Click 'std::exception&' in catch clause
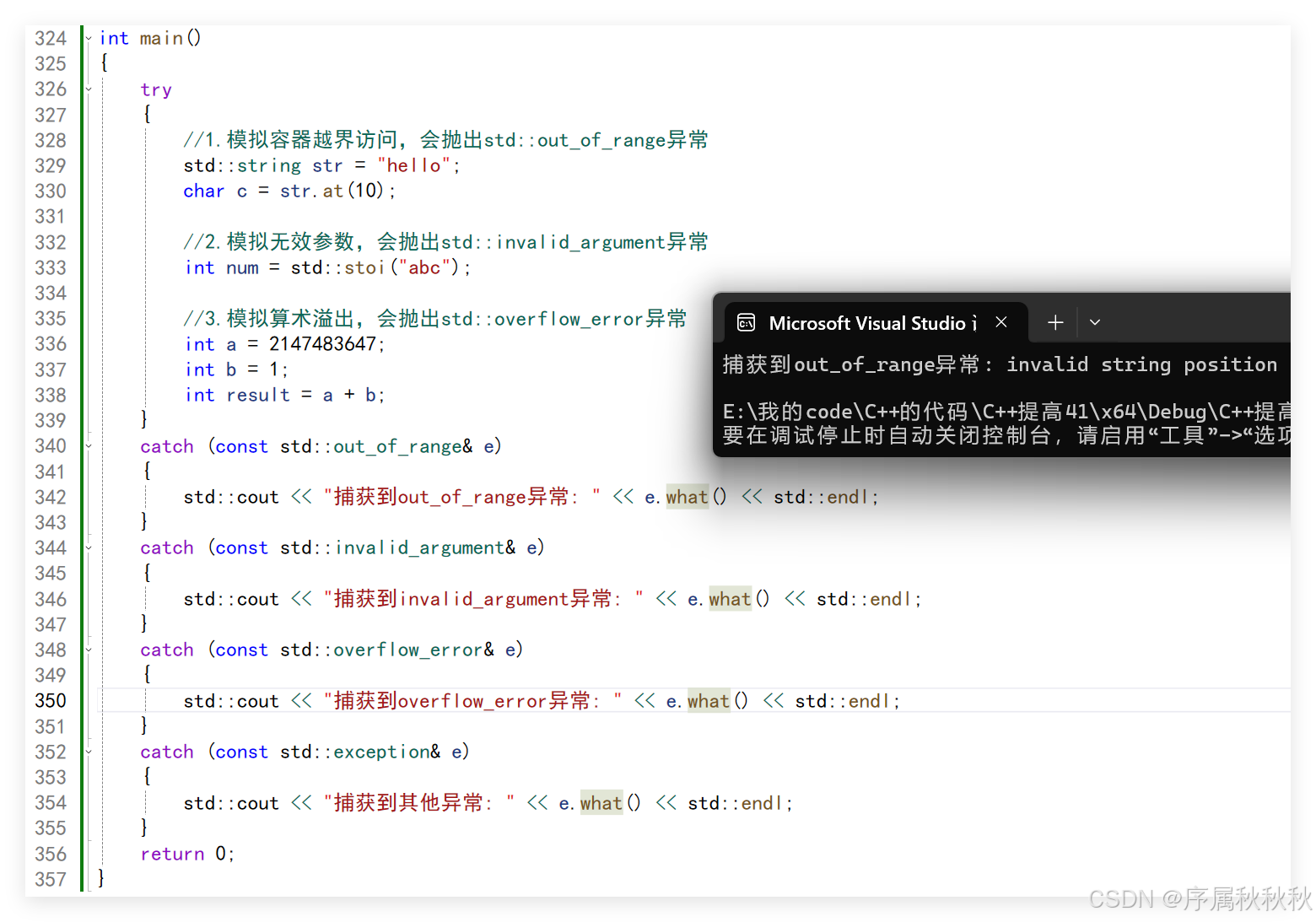Screen dimensions: 1316x922 (x=360, y=752)
